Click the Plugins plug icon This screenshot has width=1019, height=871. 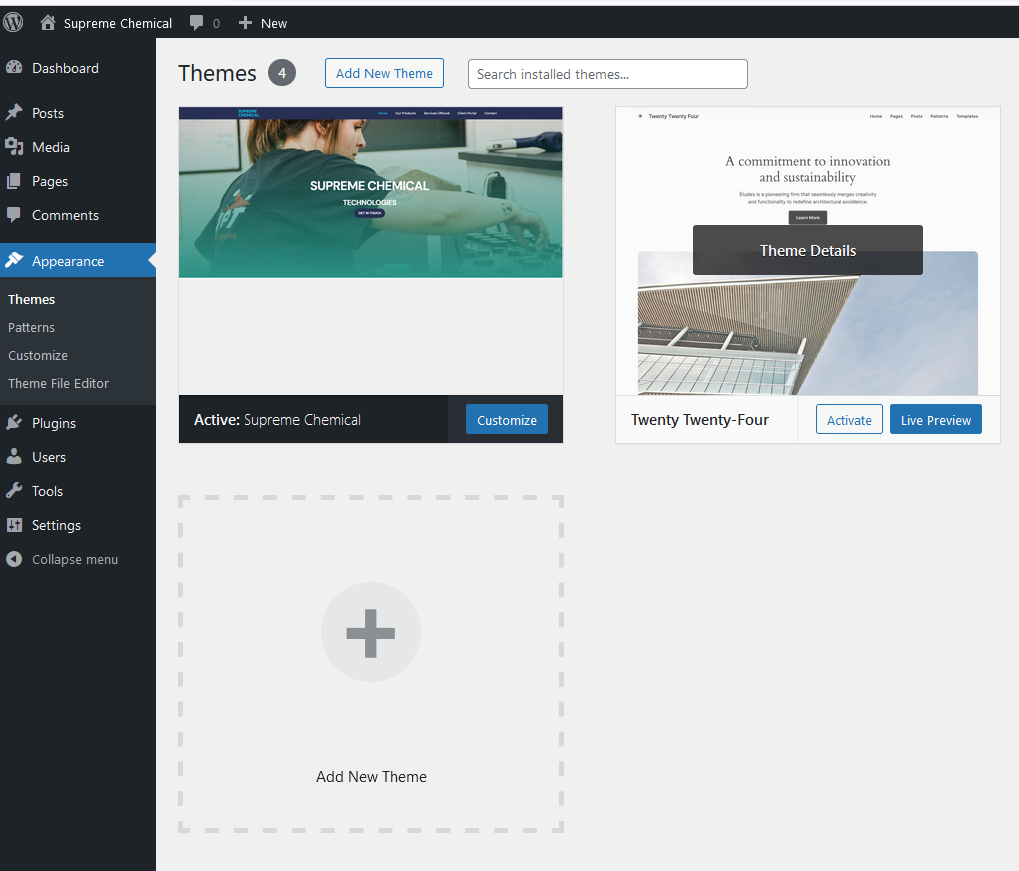tap(14, 423)
